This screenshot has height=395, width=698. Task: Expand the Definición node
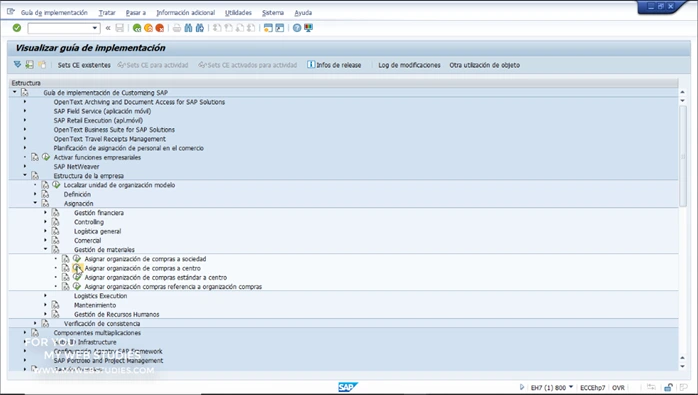pyautogui.click(x=35, y=194)
